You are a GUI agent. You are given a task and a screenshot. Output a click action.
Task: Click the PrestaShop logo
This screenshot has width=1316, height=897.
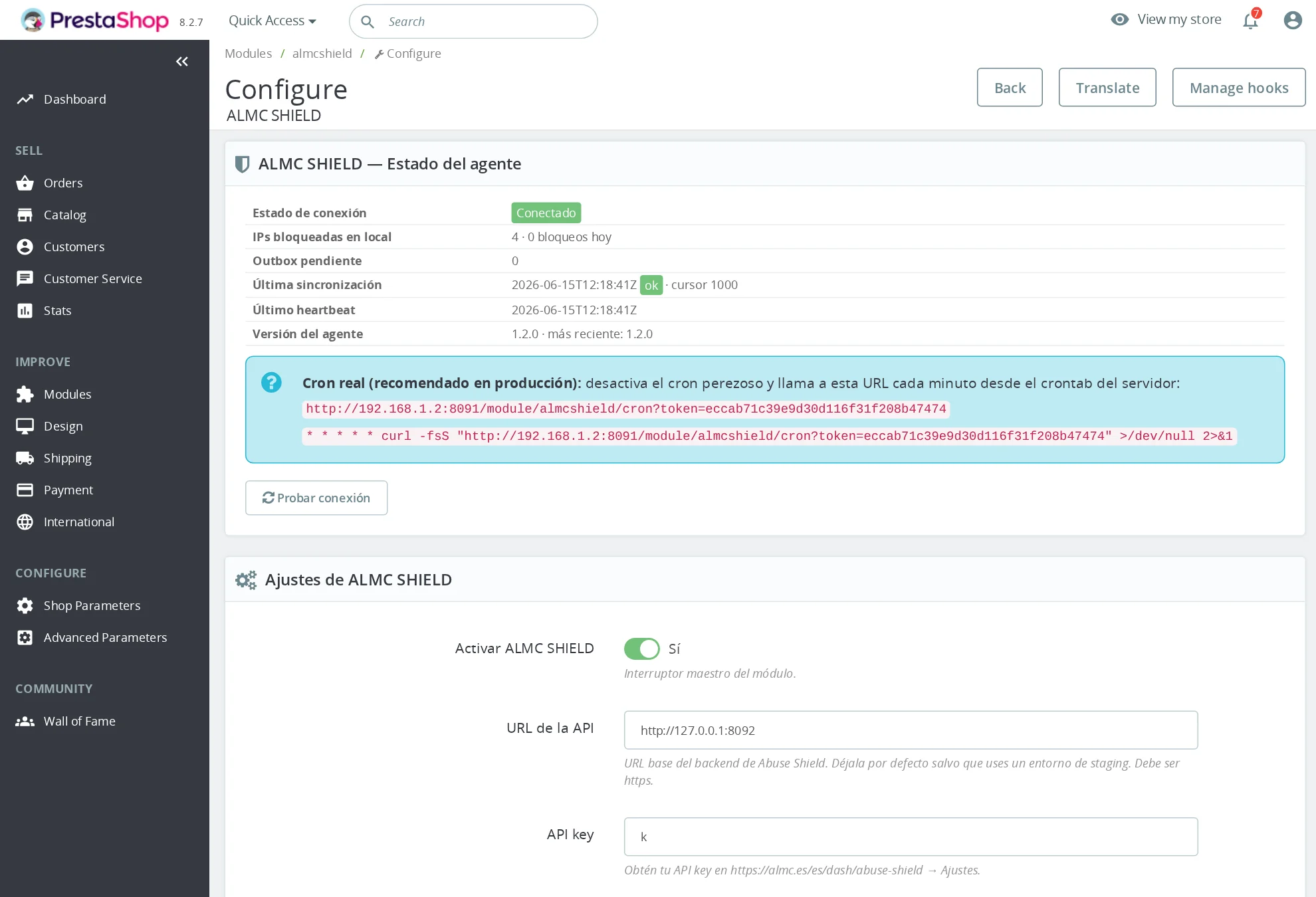(x=94, y=21)
